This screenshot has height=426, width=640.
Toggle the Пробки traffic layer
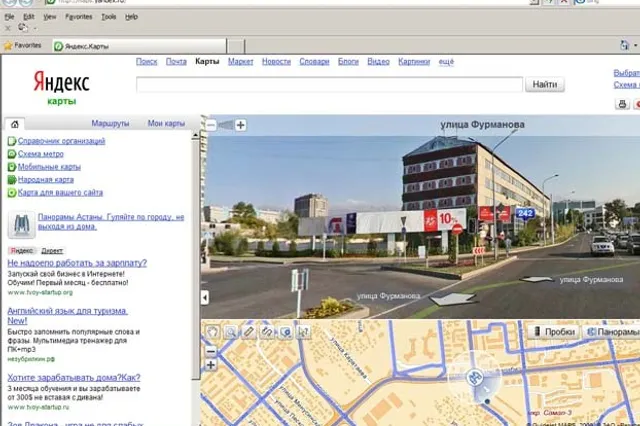(554, 332)
